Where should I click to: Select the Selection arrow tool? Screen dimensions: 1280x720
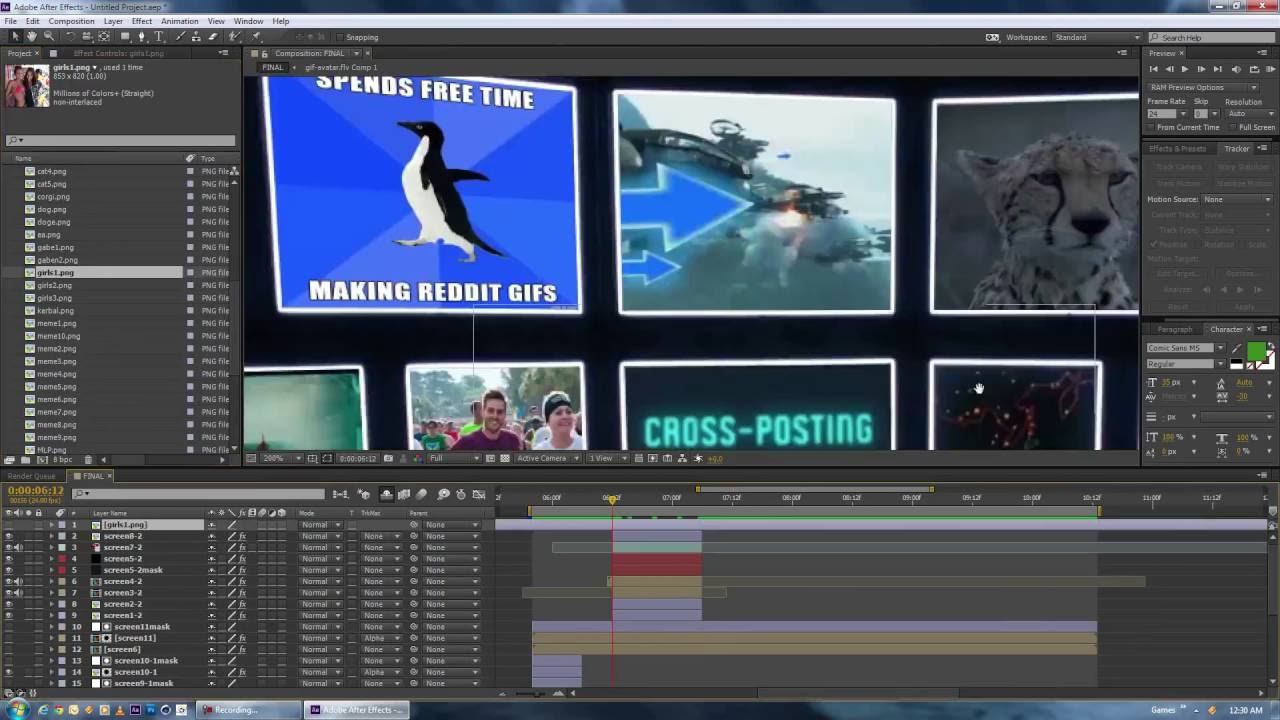click(15, 37)
